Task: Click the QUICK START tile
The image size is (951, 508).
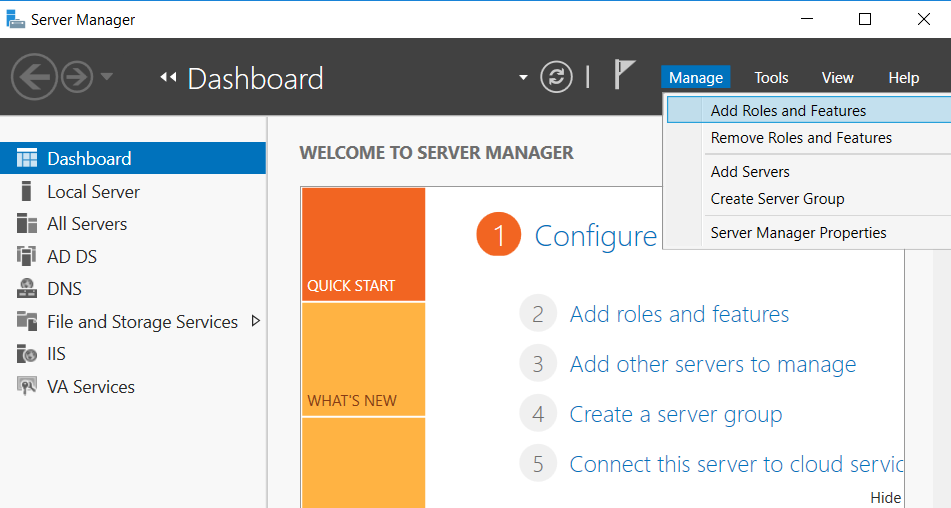Action: pyautogui.click(x=363, y=244)
